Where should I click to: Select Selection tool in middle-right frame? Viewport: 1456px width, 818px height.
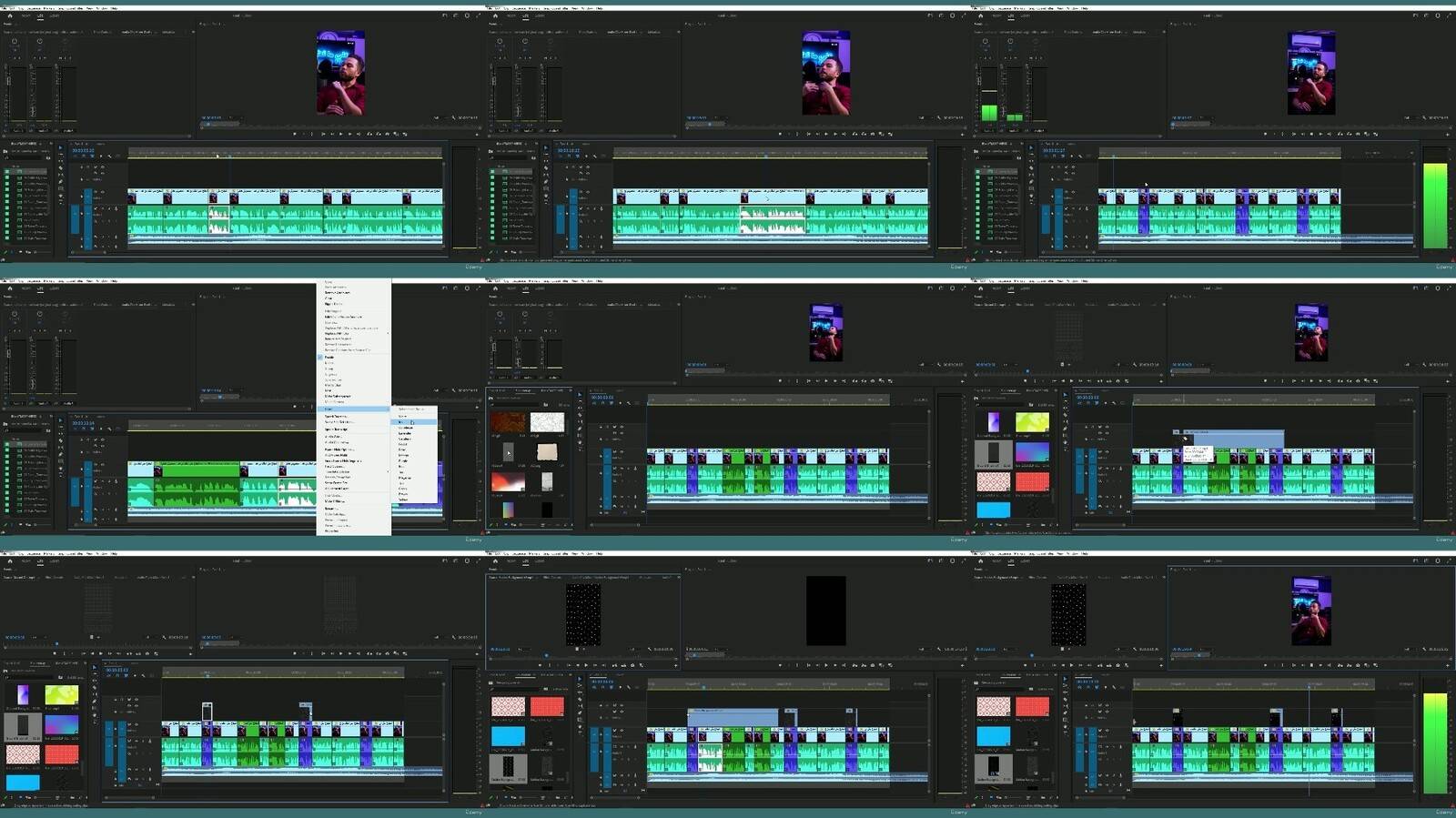pos(1065,394)
